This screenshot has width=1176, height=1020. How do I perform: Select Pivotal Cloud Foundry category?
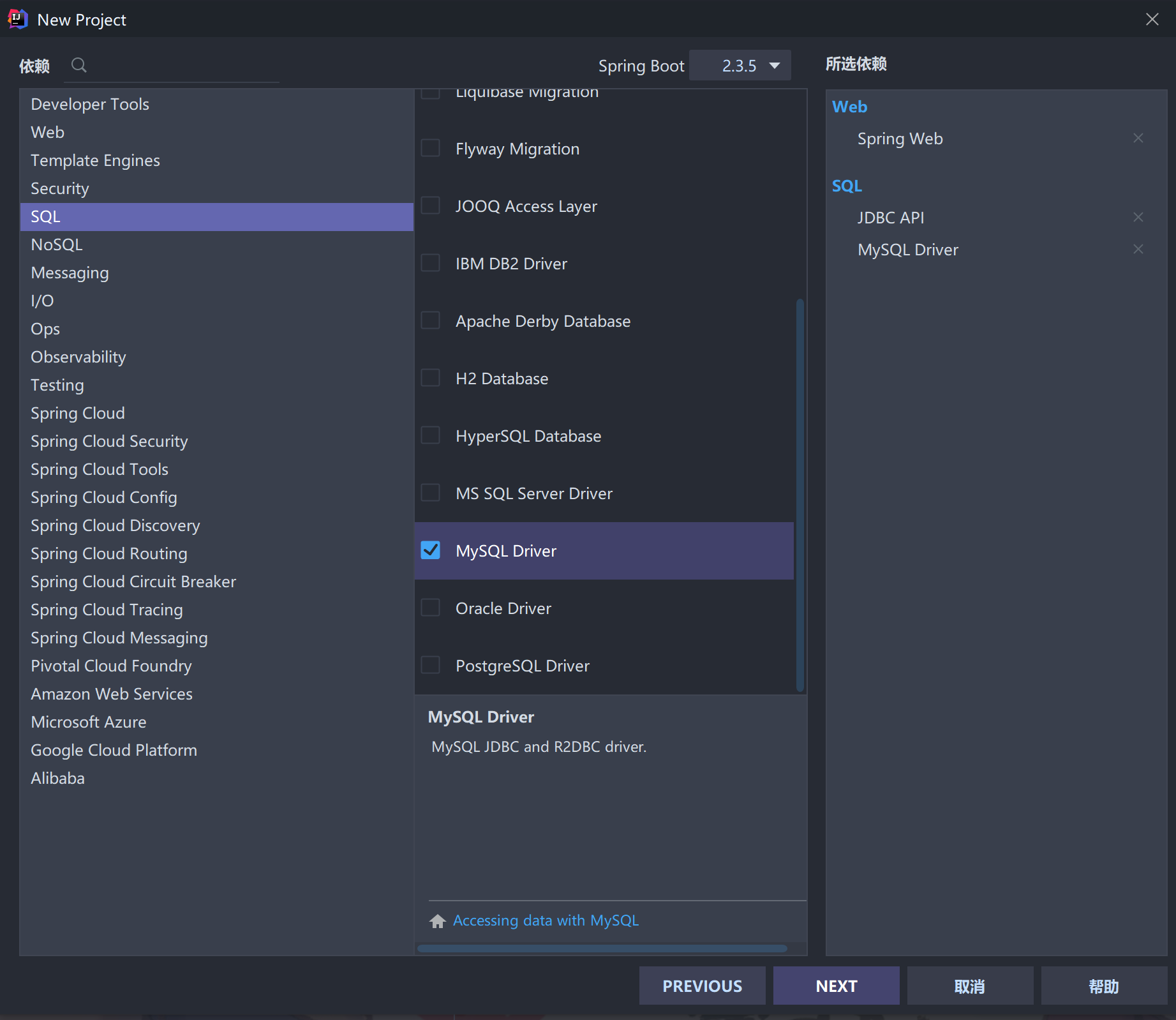click(x=217, y=666)
